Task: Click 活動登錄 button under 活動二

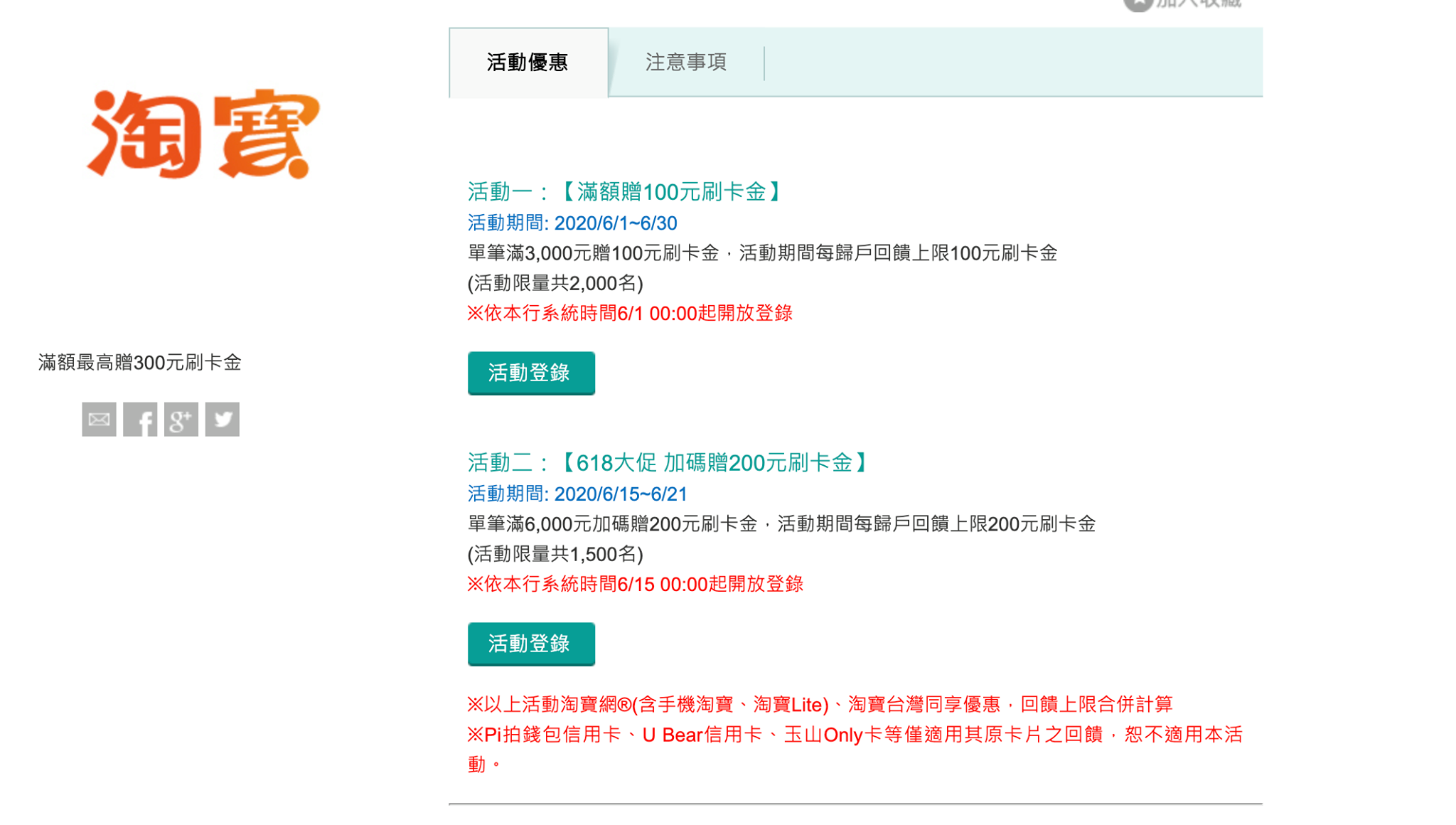Action: point(531,644)
